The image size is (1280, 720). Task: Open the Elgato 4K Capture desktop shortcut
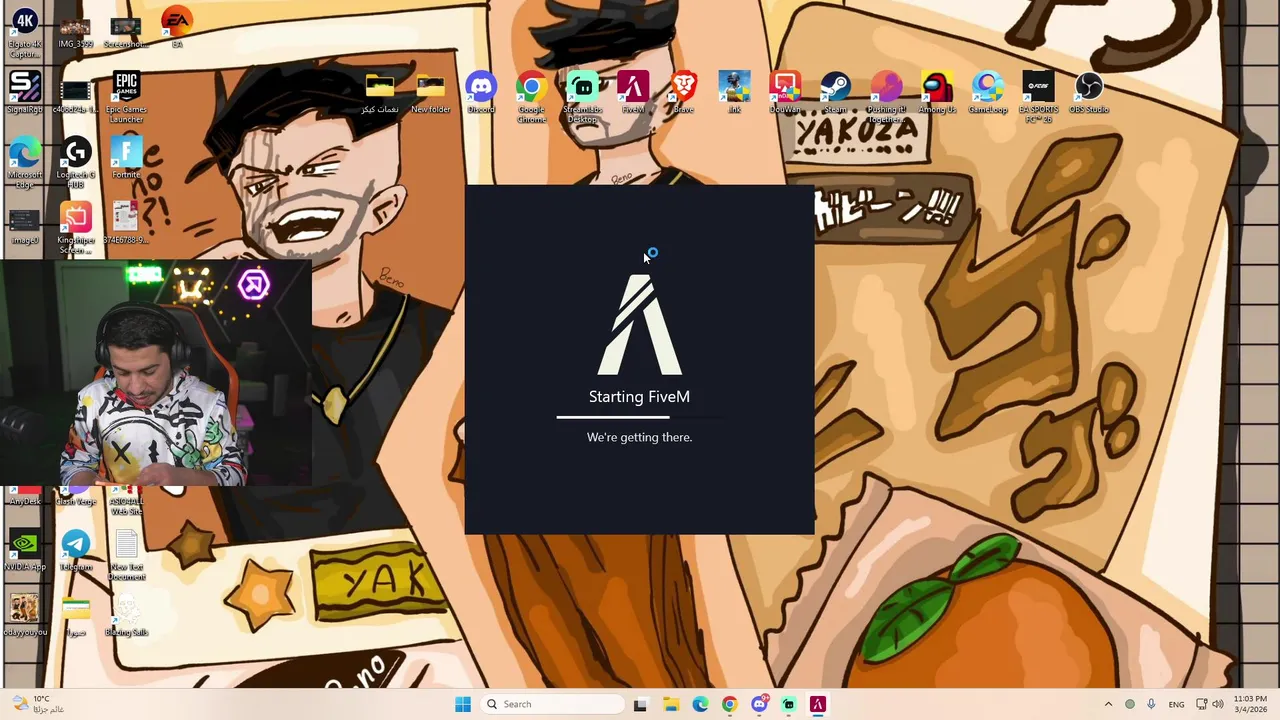24,32
